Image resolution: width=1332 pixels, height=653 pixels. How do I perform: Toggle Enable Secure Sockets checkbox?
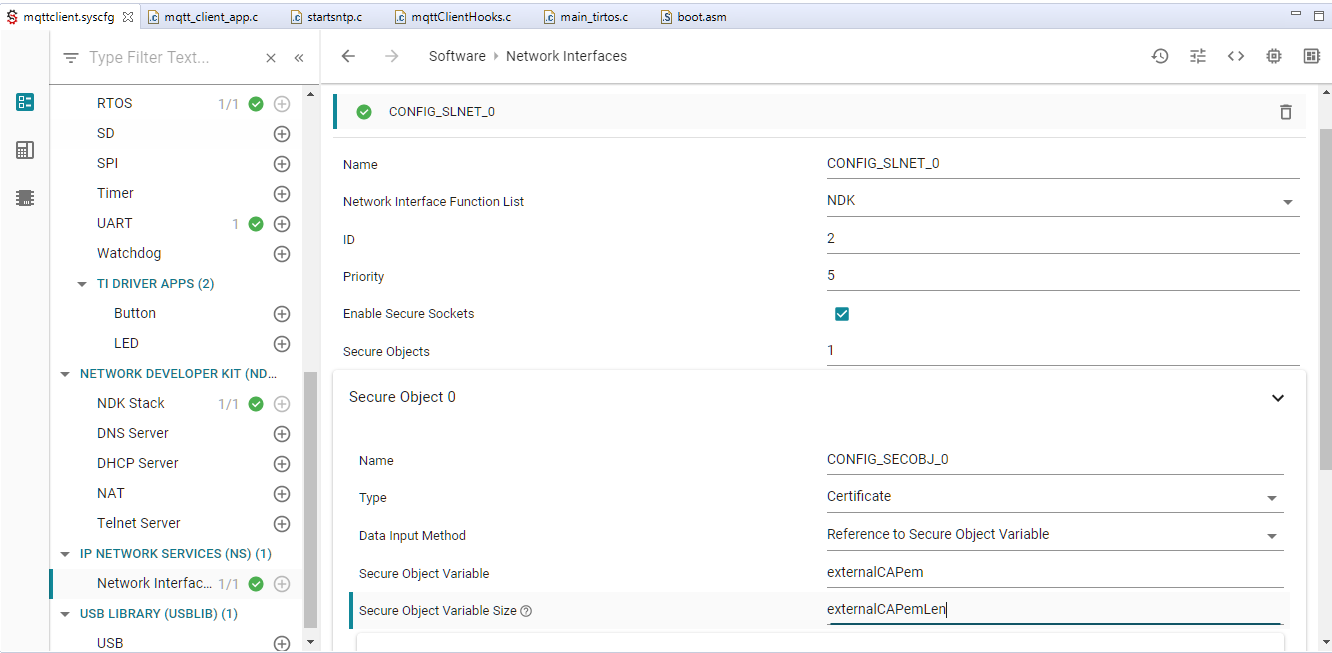(x=842, y=314)
